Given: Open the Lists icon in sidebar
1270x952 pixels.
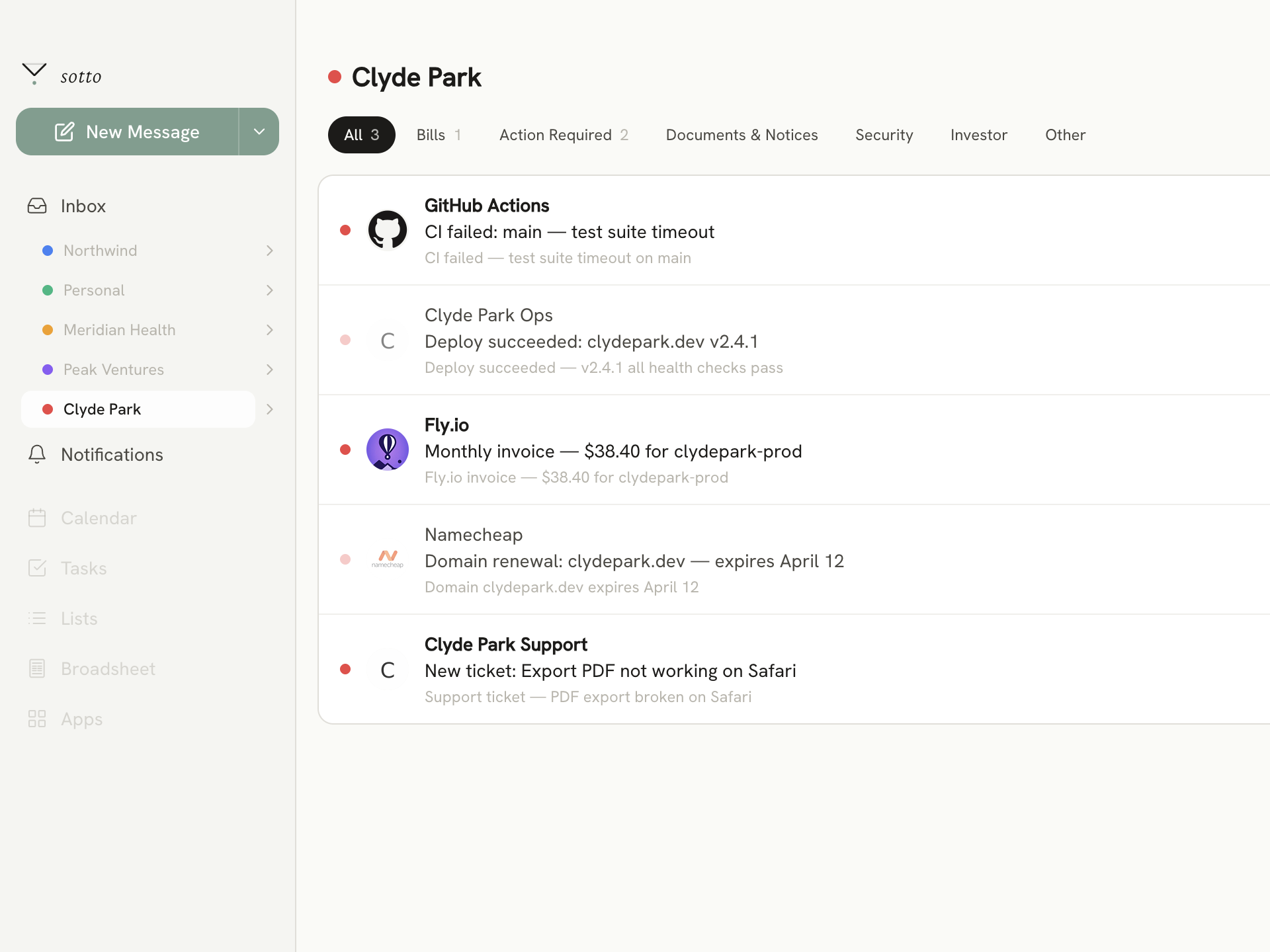Looking at the screenshot, I should click(37, 618).
